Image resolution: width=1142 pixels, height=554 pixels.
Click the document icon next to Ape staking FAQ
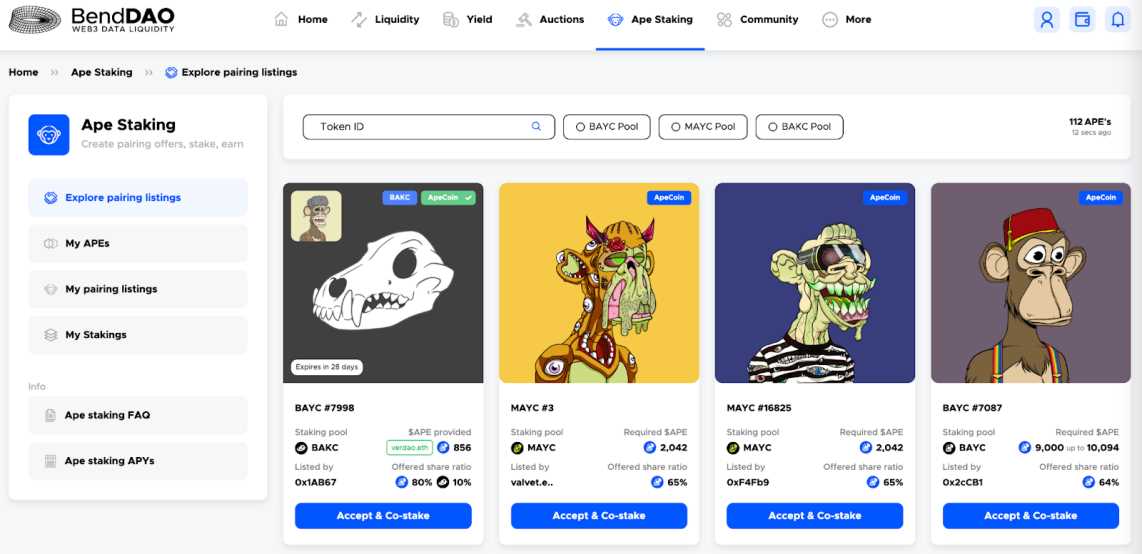pos(50,415)
